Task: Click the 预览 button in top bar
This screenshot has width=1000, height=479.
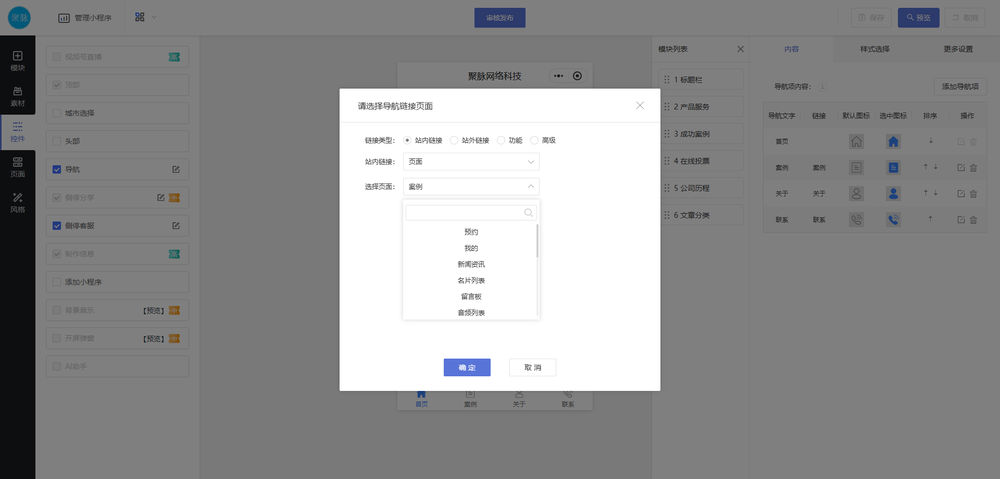Action: pyautogui.click(x=918, y=18)
